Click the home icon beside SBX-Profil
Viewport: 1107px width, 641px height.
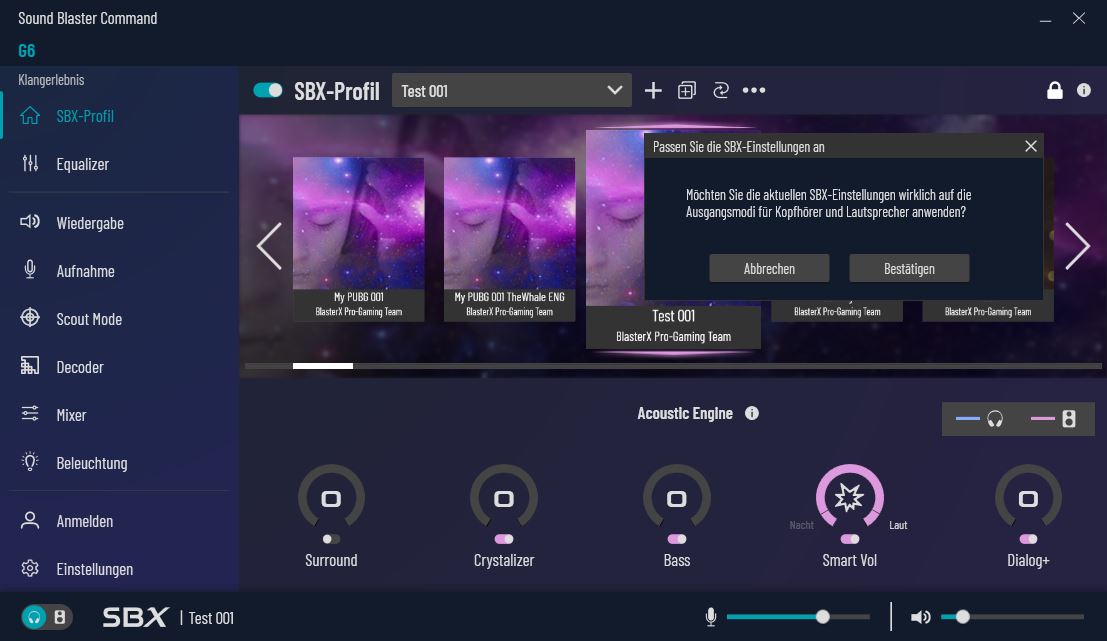30,115
